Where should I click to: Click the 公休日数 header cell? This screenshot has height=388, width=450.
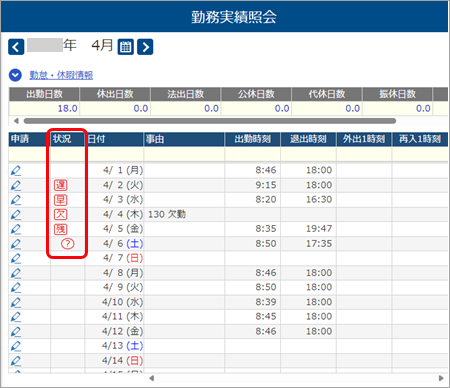tap(256, 94)
